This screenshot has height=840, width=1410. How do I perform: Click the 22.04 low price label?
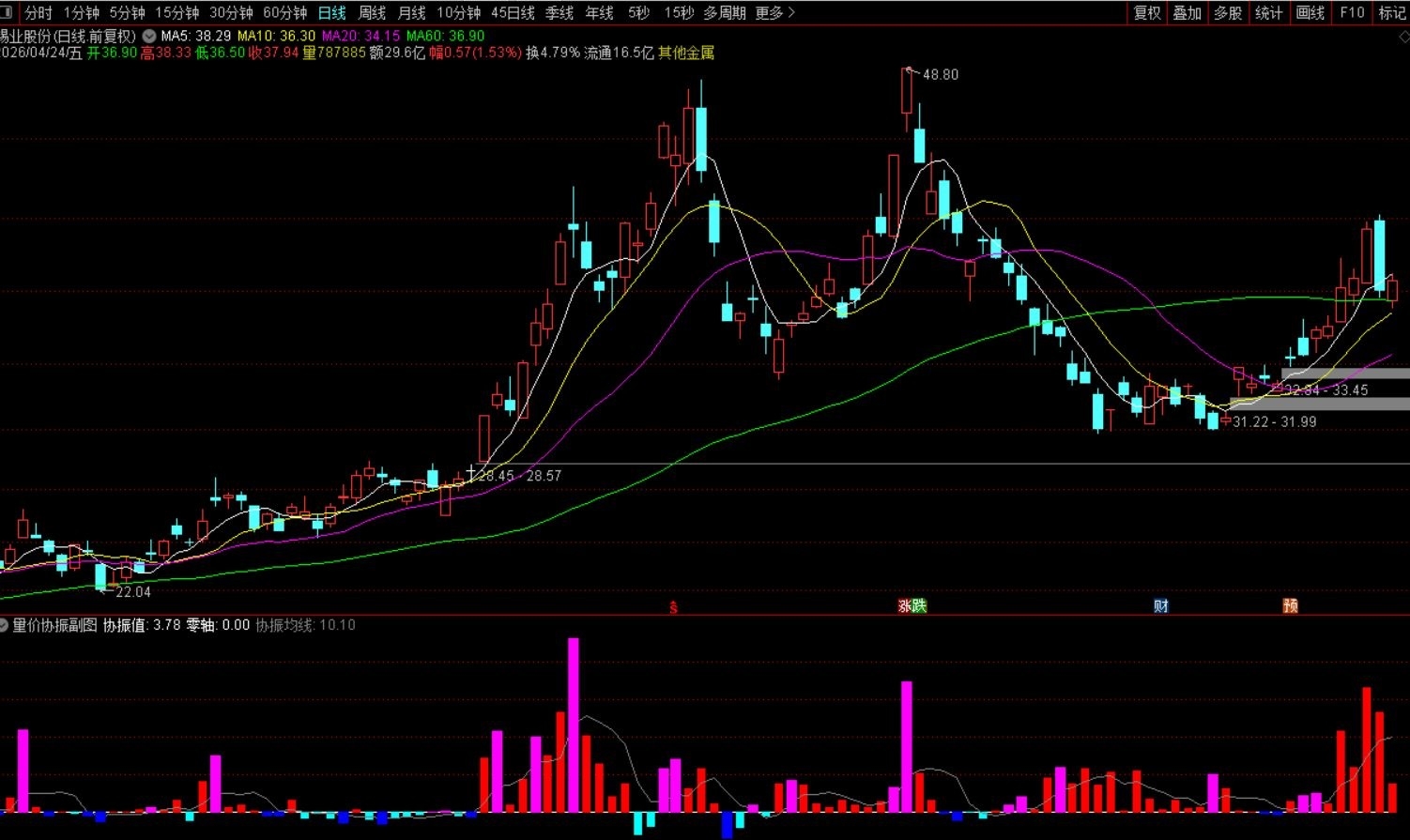(133, 592)
